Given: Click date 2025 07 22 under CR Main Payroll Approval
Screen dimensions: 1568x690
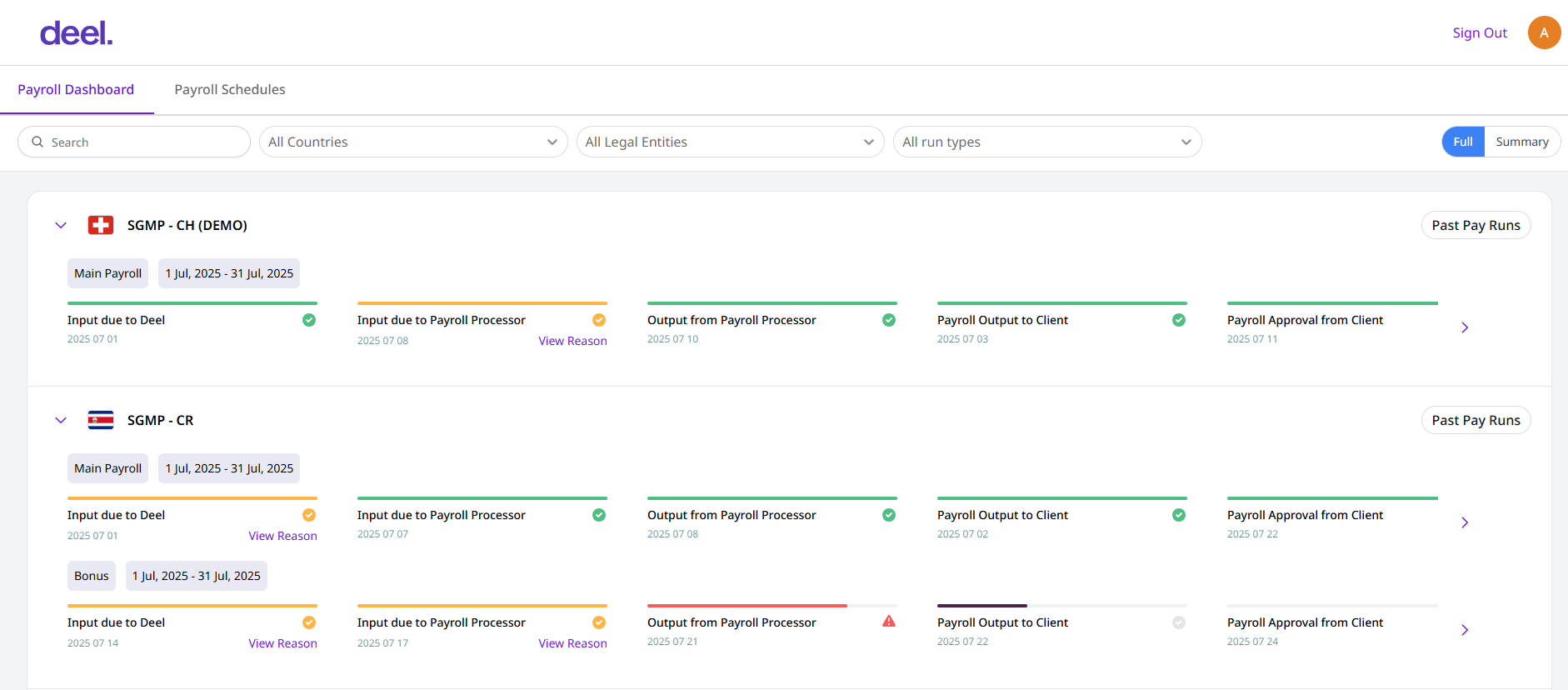Looking at the screenshot, I should tap(1252, 534).
